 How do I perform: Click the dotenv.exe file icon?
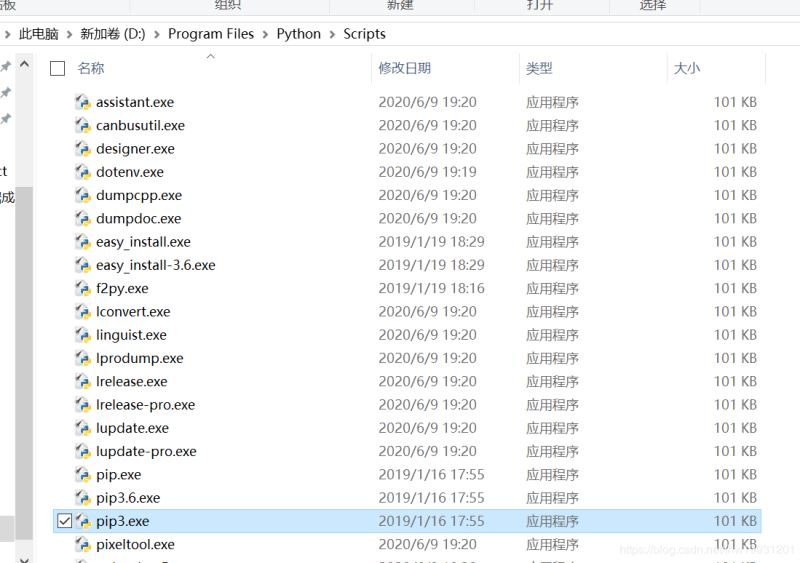point(83,172)
